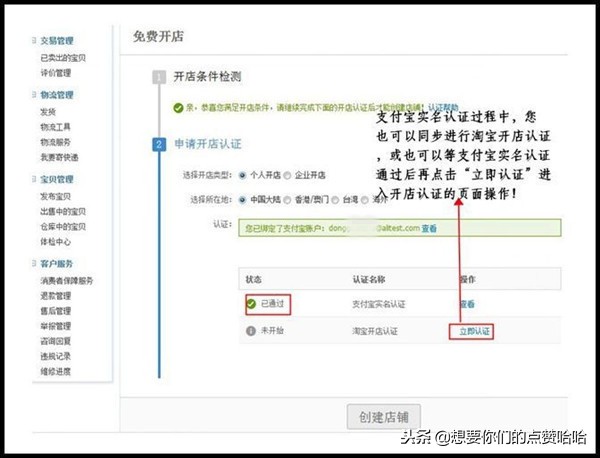Screen dimensions: 600x458
Task: Go to 发货 in sidebar
Action: 48,112
